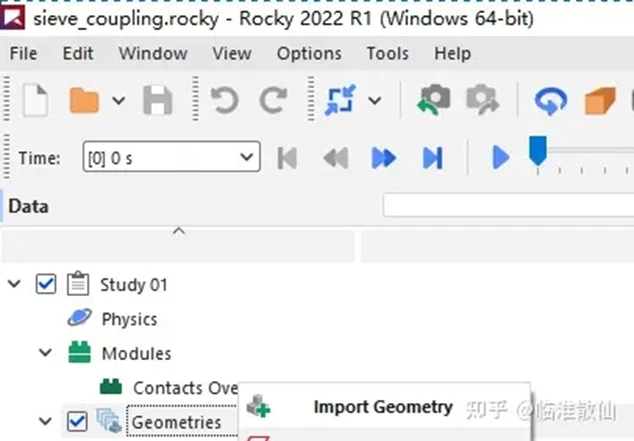The height and width of the screenshot is (441, 634).
Task: Click the green Modules brick icon
Action: 80,352
